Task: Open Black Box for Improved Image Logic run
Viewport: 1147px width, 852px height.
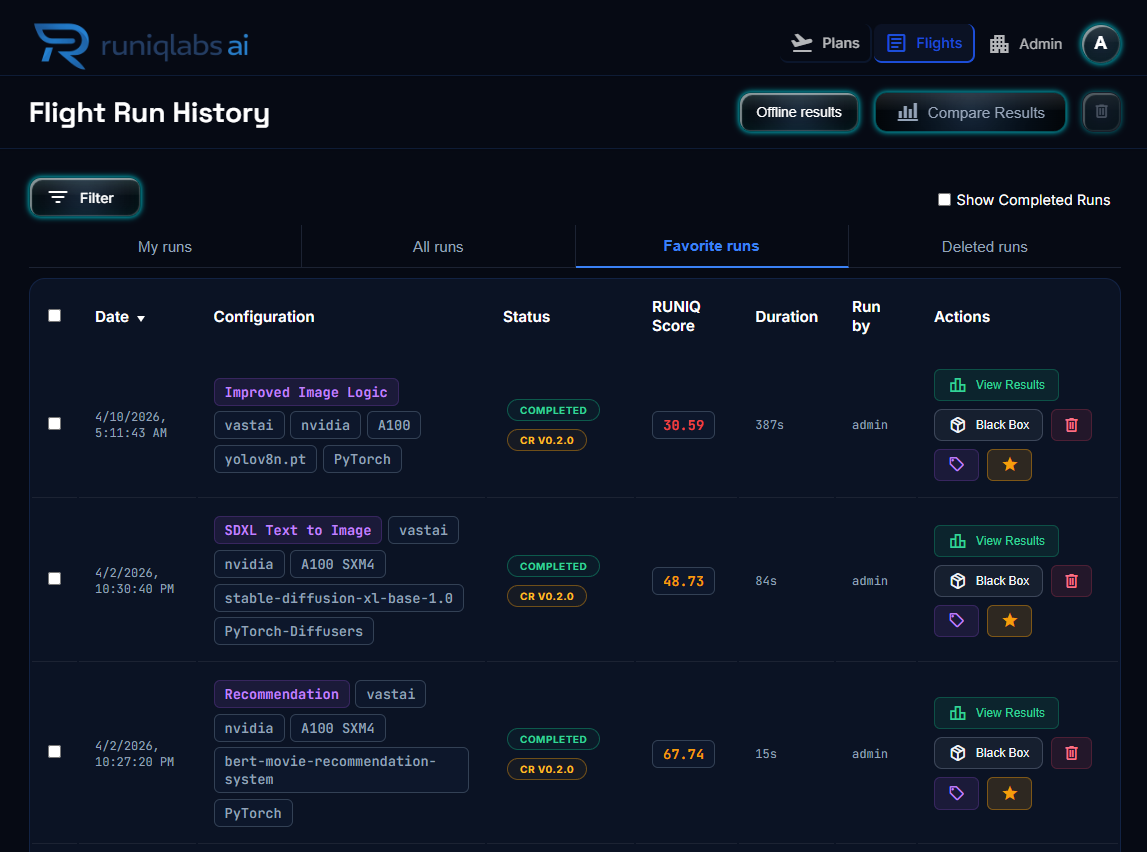Action: (988, 425)
